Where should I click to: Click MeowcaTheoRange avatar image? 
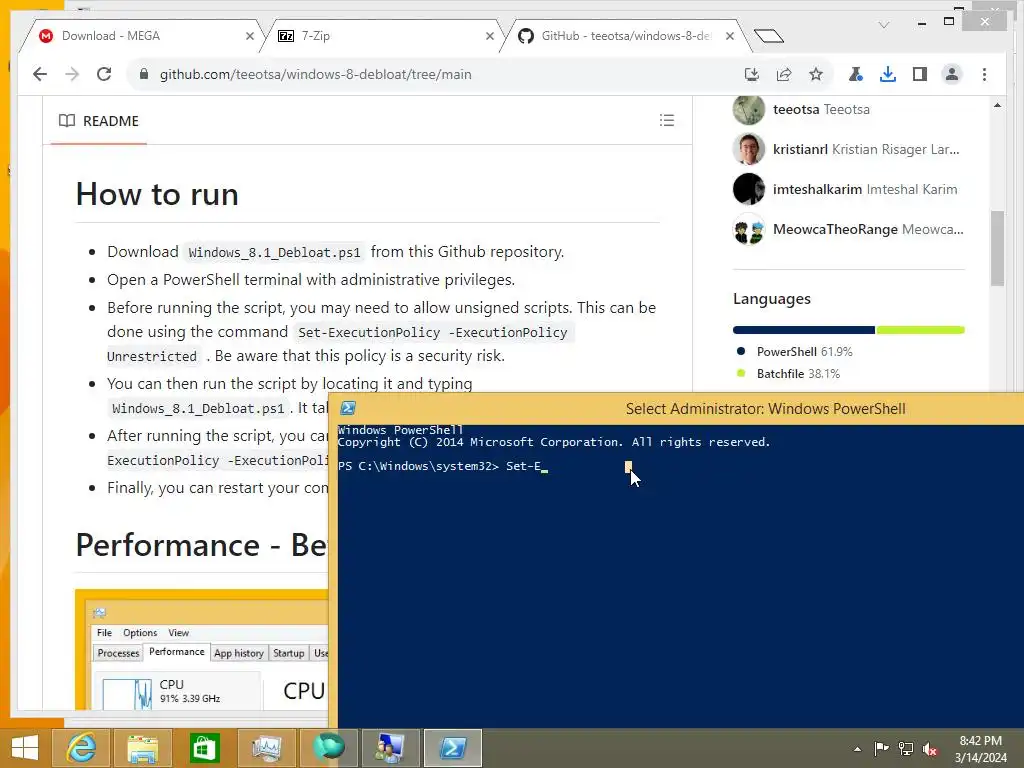(x=748, y=229)
